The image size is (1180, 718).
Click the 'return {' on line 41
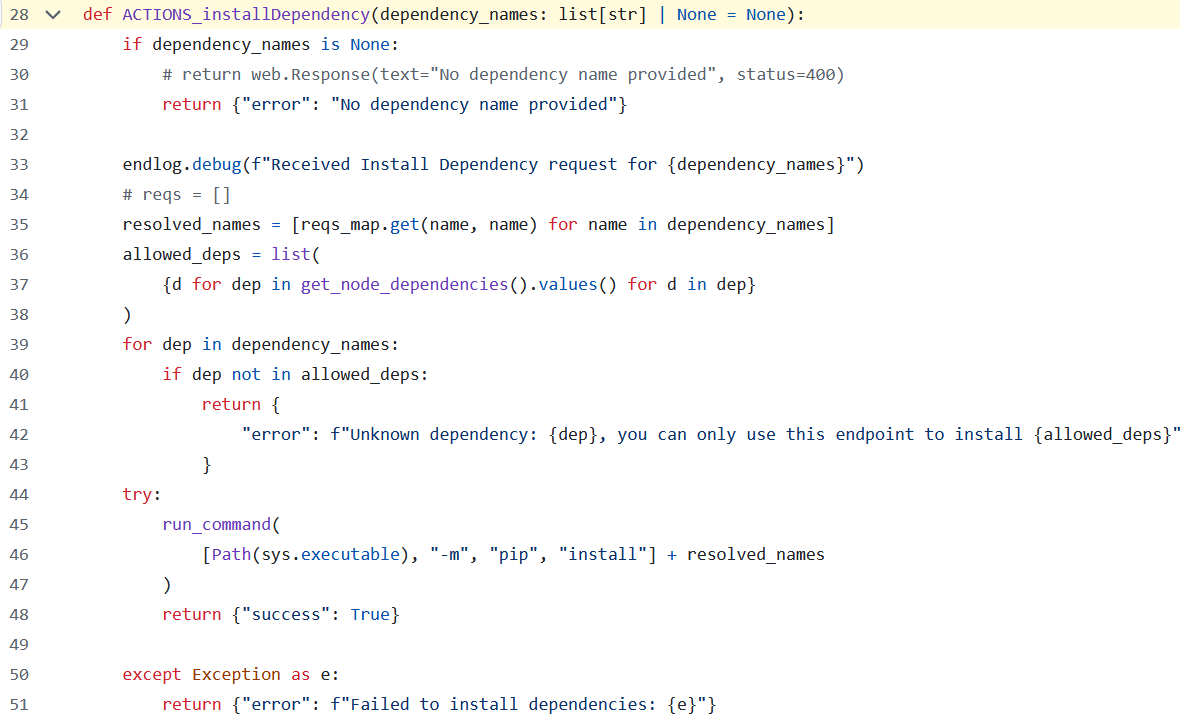241,404
